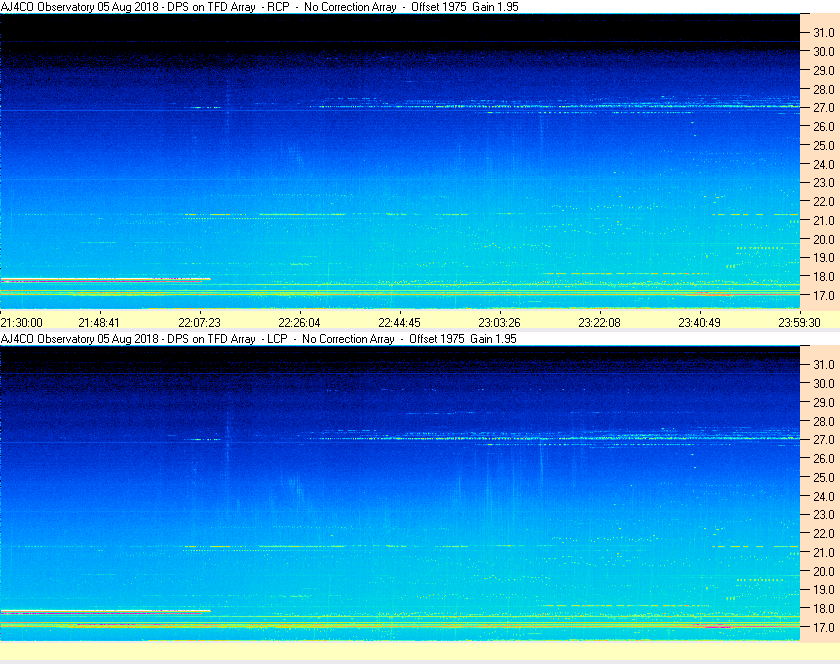Click the 31.0 frequency label on LCP axis

[824, 364]
